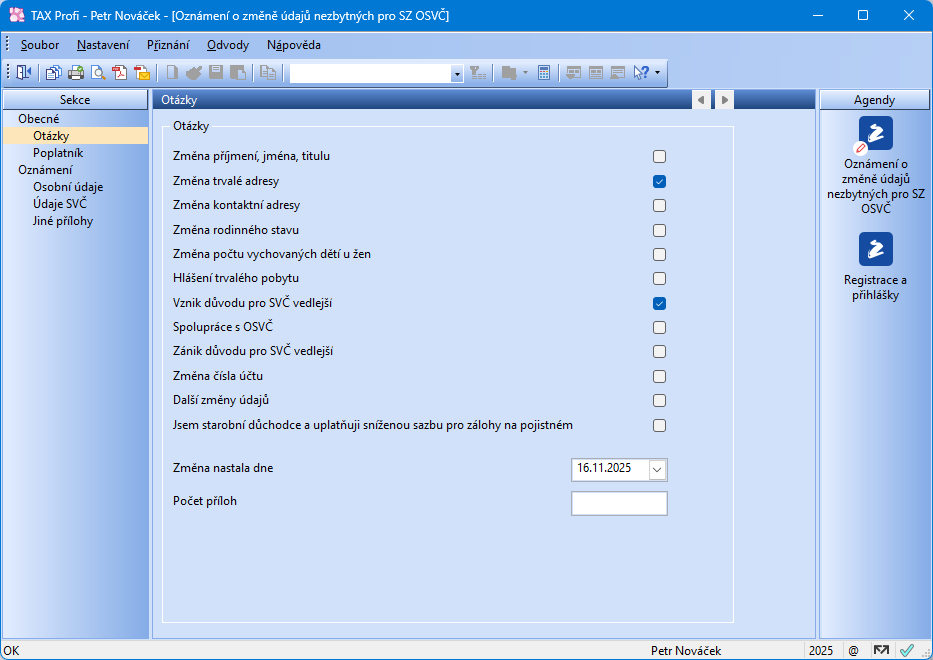Open the Přiznání menu
This screenshot has width=933, height=660.
[x=168, y=45]
